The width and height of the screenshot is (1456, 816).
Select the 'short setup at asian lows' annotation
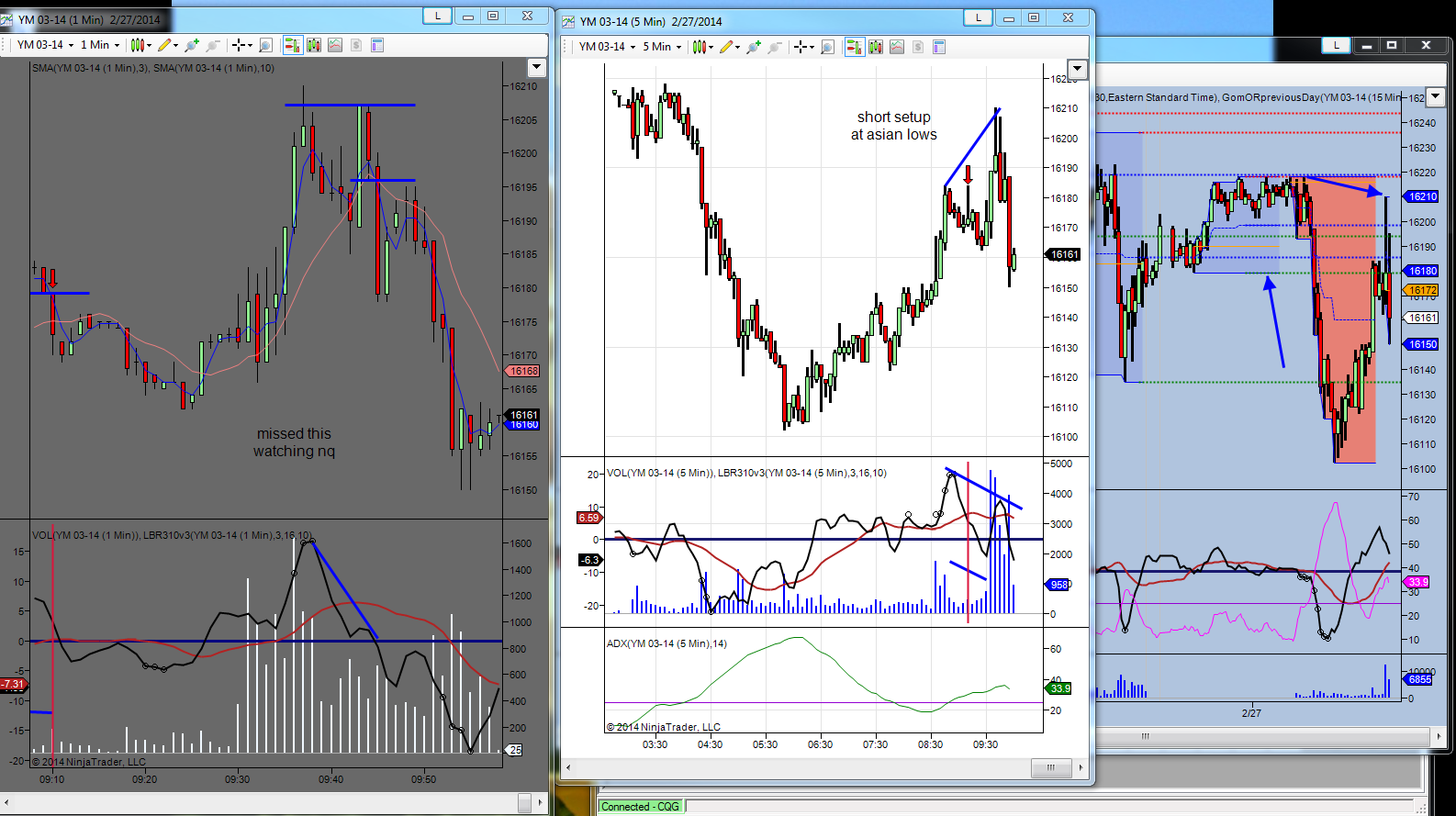click(x=894, y=126)
